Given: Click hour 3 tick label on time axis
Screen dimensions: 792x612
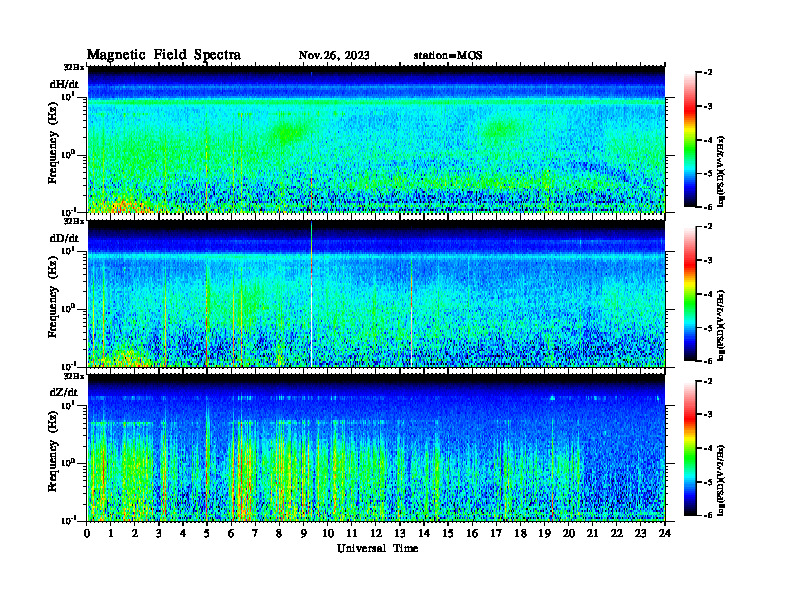Looking at the screenshot, I should [159, 534].
